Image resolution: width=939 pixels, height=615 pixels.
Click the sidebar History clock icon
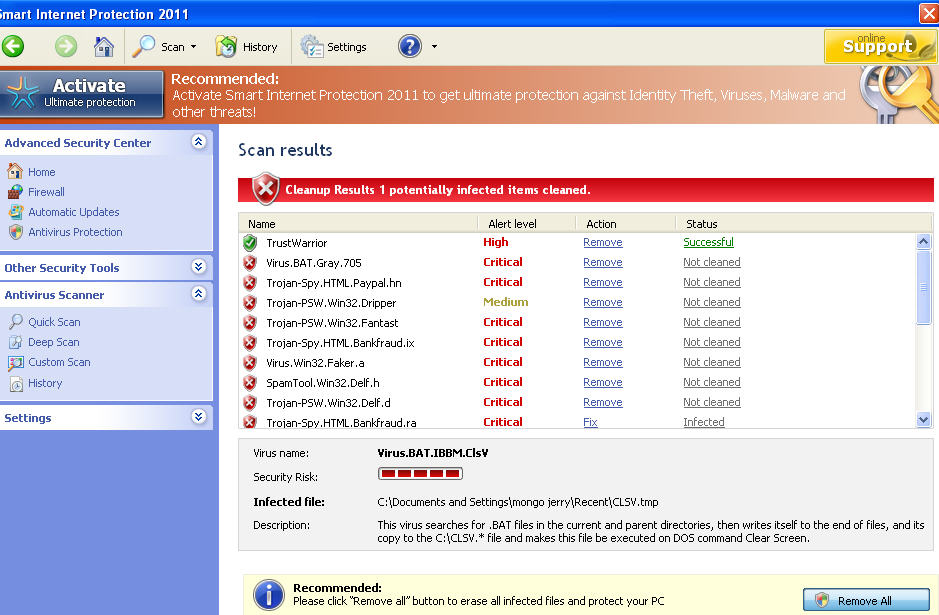pos(16,384)
